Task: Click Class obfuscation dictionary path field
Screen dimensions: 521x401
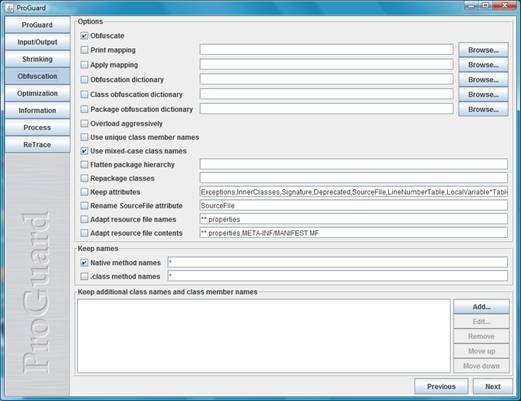Action: [327, 94]
